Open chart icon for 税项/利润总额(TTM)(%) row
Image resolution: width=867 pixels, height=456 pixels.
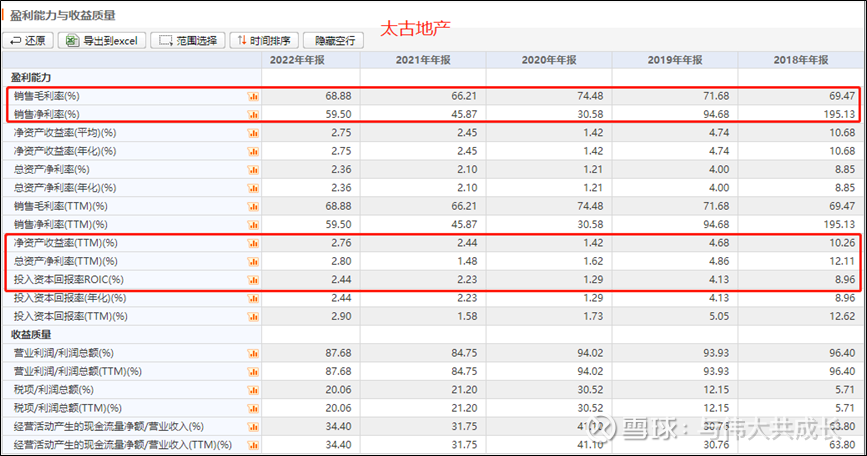pos(253,408)
